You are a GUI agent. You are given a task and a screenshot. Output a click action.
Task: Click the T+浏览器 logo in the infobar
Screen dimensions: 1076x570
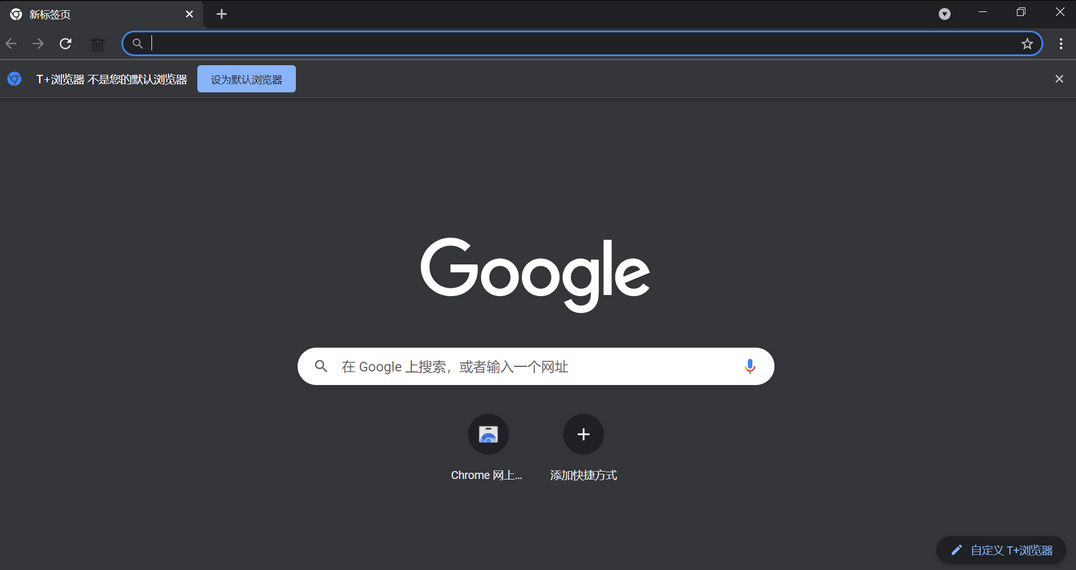coord(14,79)
